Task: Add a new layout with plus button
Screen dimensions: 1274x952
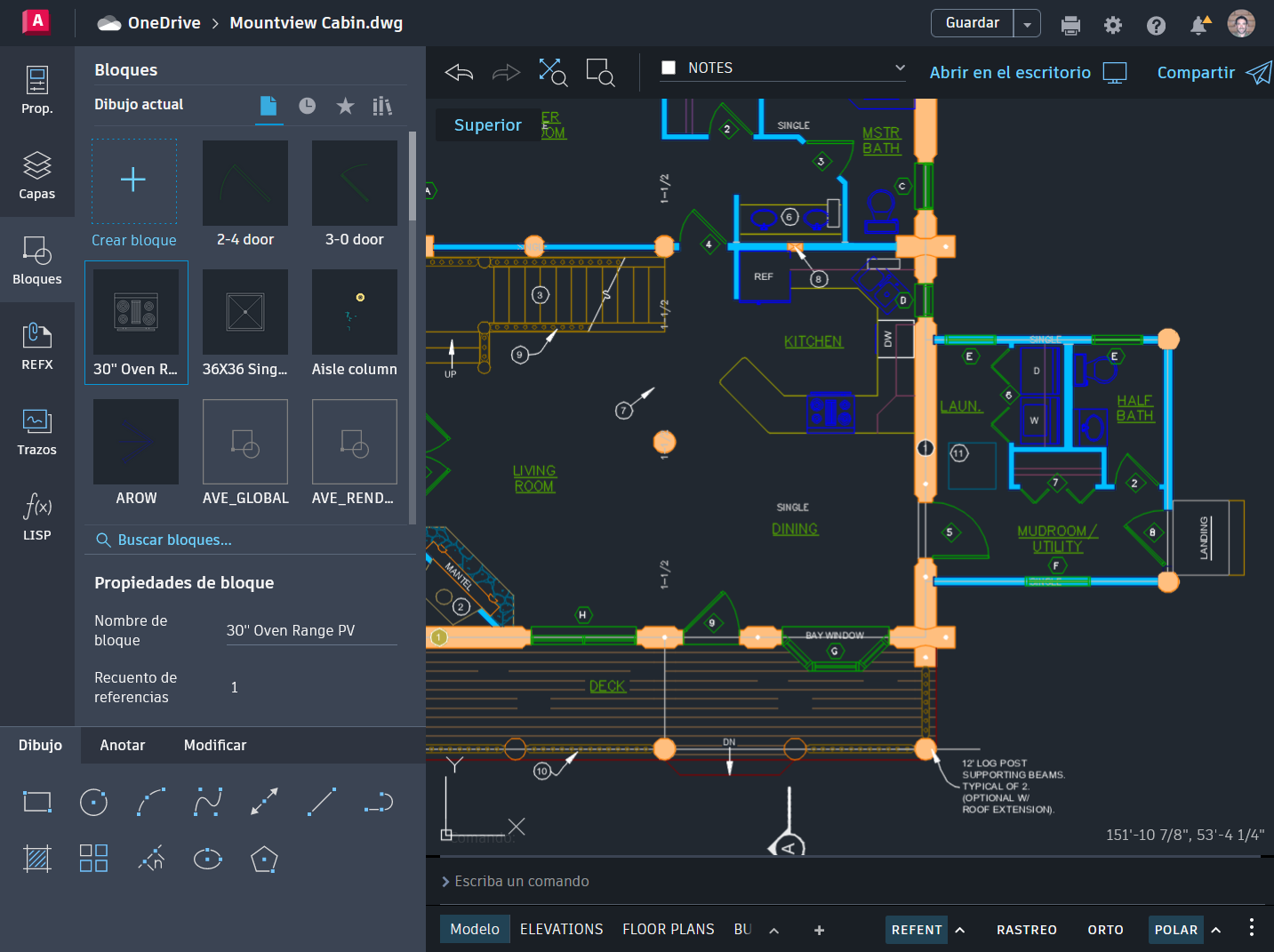Action: tap(819, 930)
